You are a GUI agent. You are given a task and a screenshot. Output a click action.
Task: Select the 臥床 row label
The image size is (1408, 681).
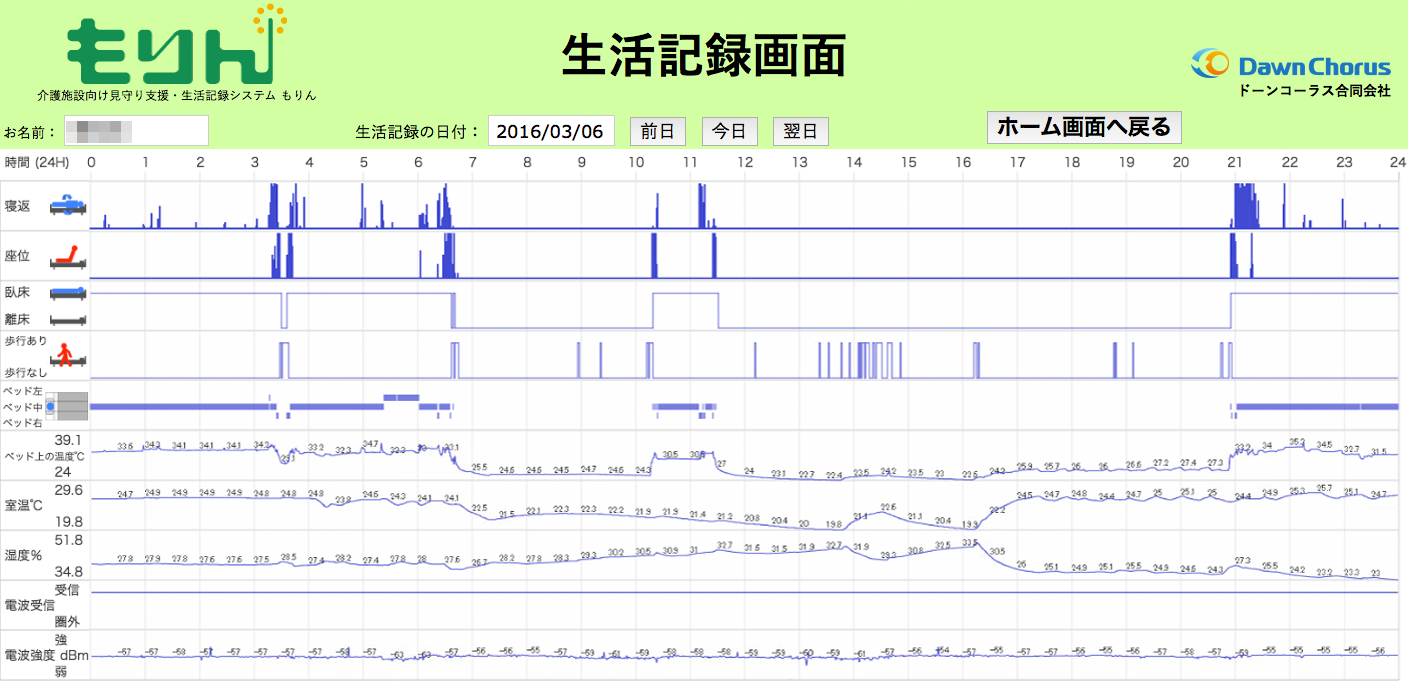[17, 293]
